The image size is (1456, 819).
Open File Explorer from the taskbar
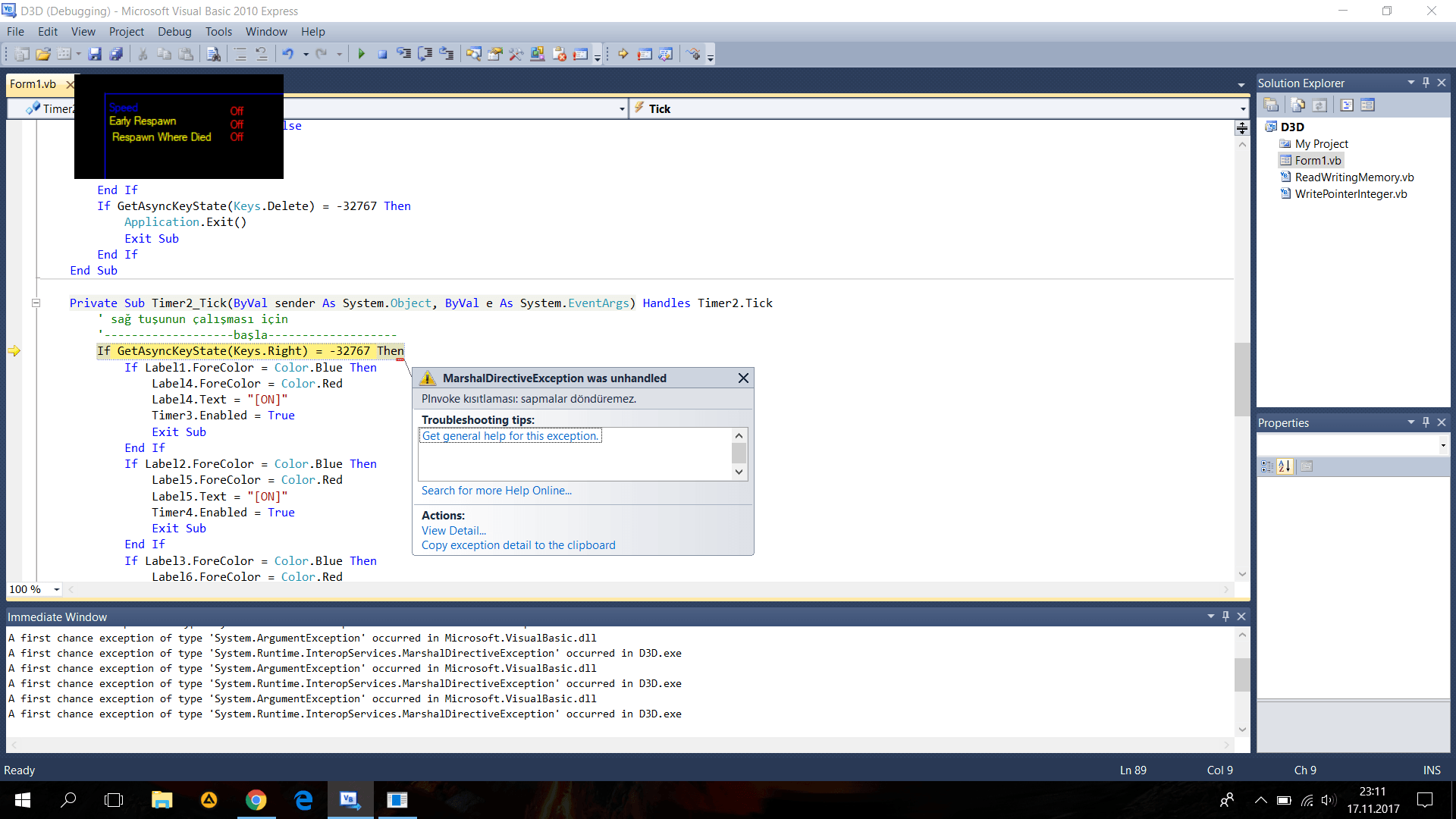(x=162, y=800)
